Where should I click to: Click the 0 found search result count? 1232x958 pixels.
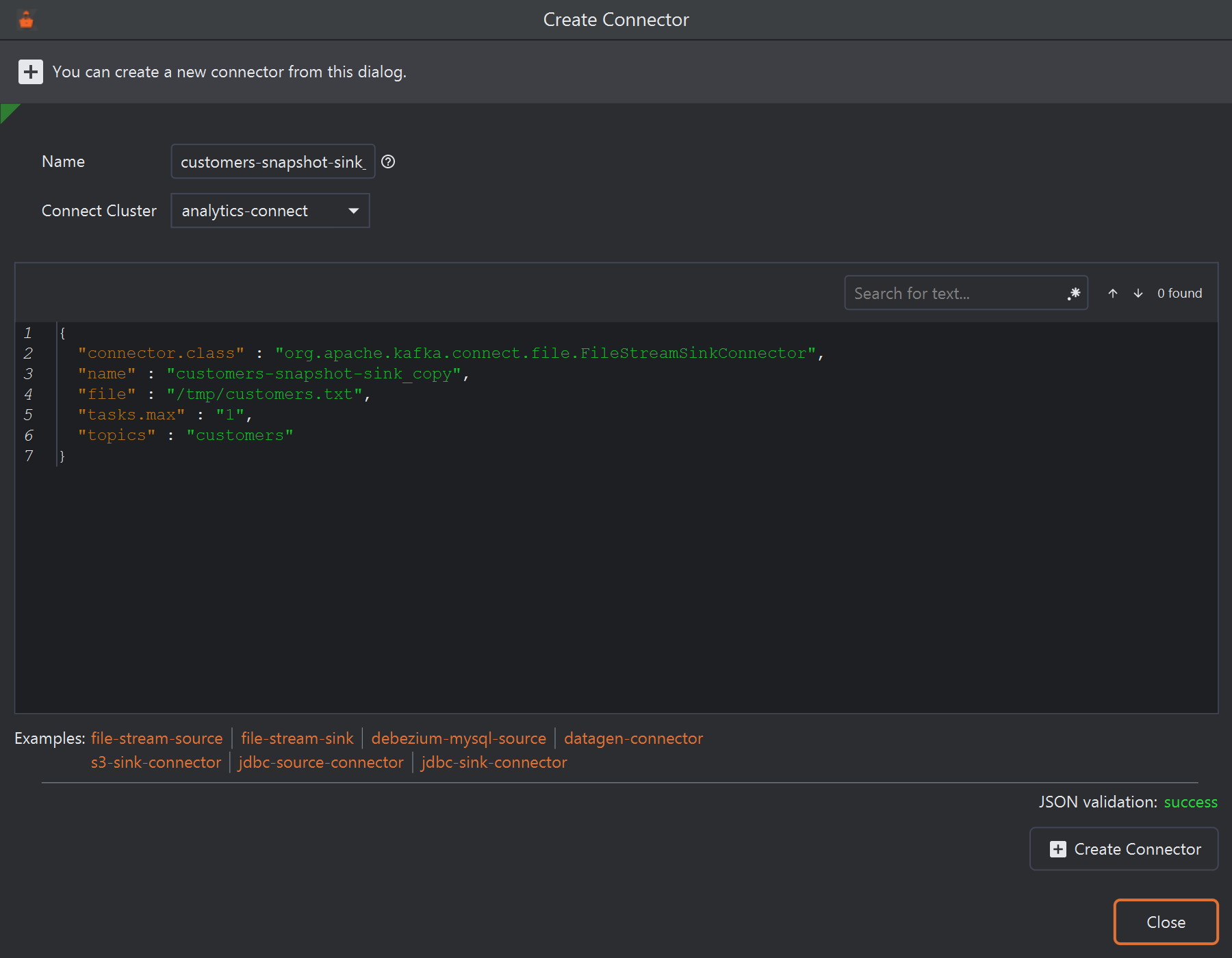click(x=1179, y=294)
